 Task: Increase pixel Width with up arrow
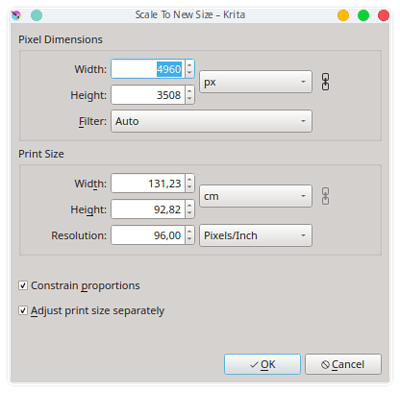click(190, 65)
